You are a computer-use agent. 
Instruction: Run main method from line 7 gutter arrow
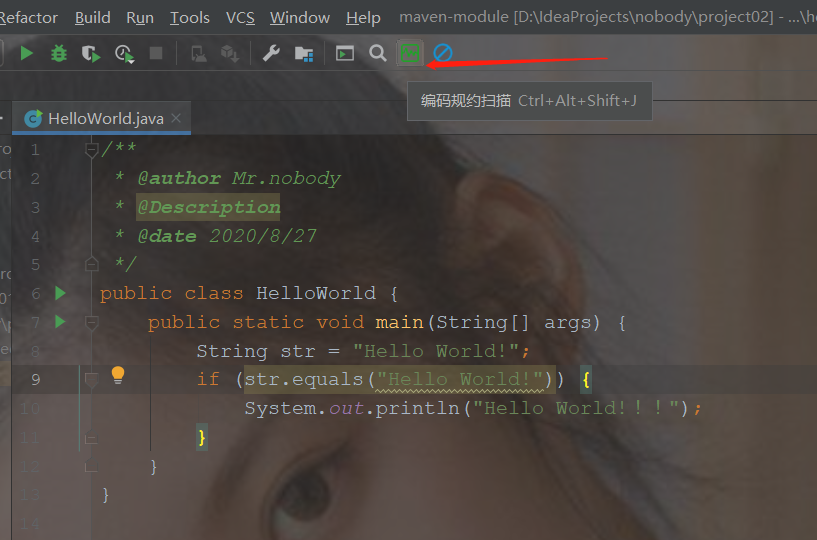point(60,322)
